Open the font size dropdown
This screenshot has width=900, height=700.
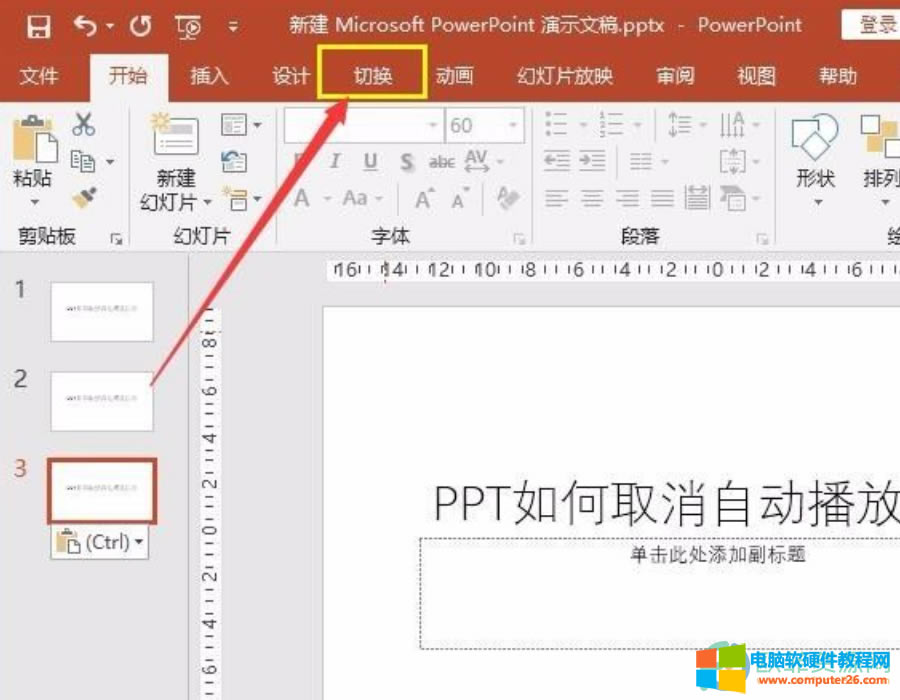point(514,126)
